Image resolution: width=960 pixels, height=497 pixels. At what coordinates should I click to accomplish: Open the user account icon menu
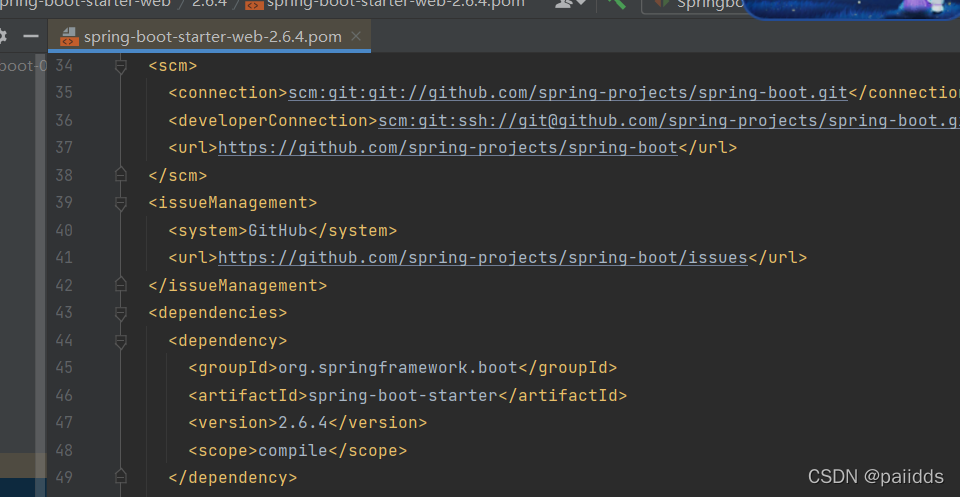pos(570,4)
